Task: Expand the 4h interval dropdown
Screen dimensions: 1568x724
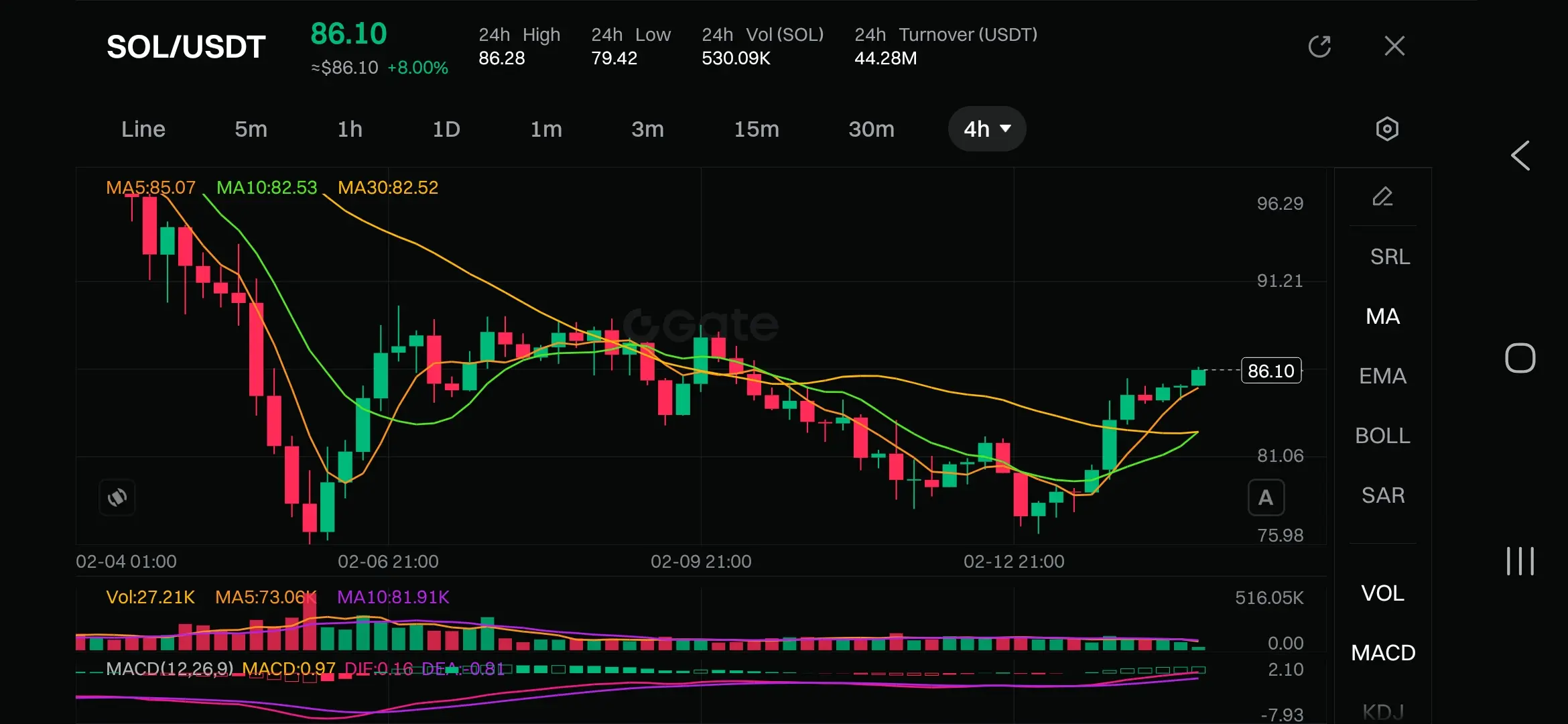Action: click(986, 129)
